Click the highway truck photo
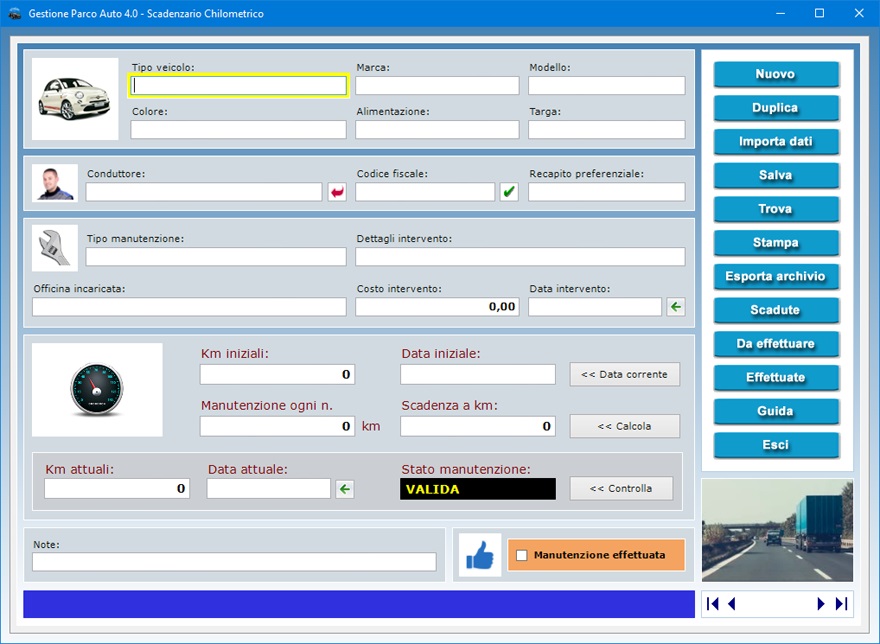 [x=777, y=530]
